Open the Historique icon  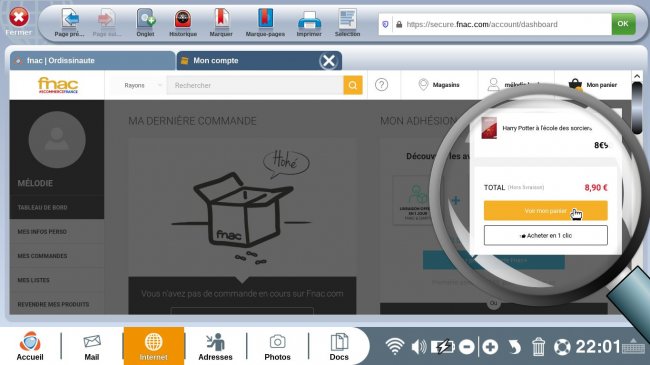point(183,19)
